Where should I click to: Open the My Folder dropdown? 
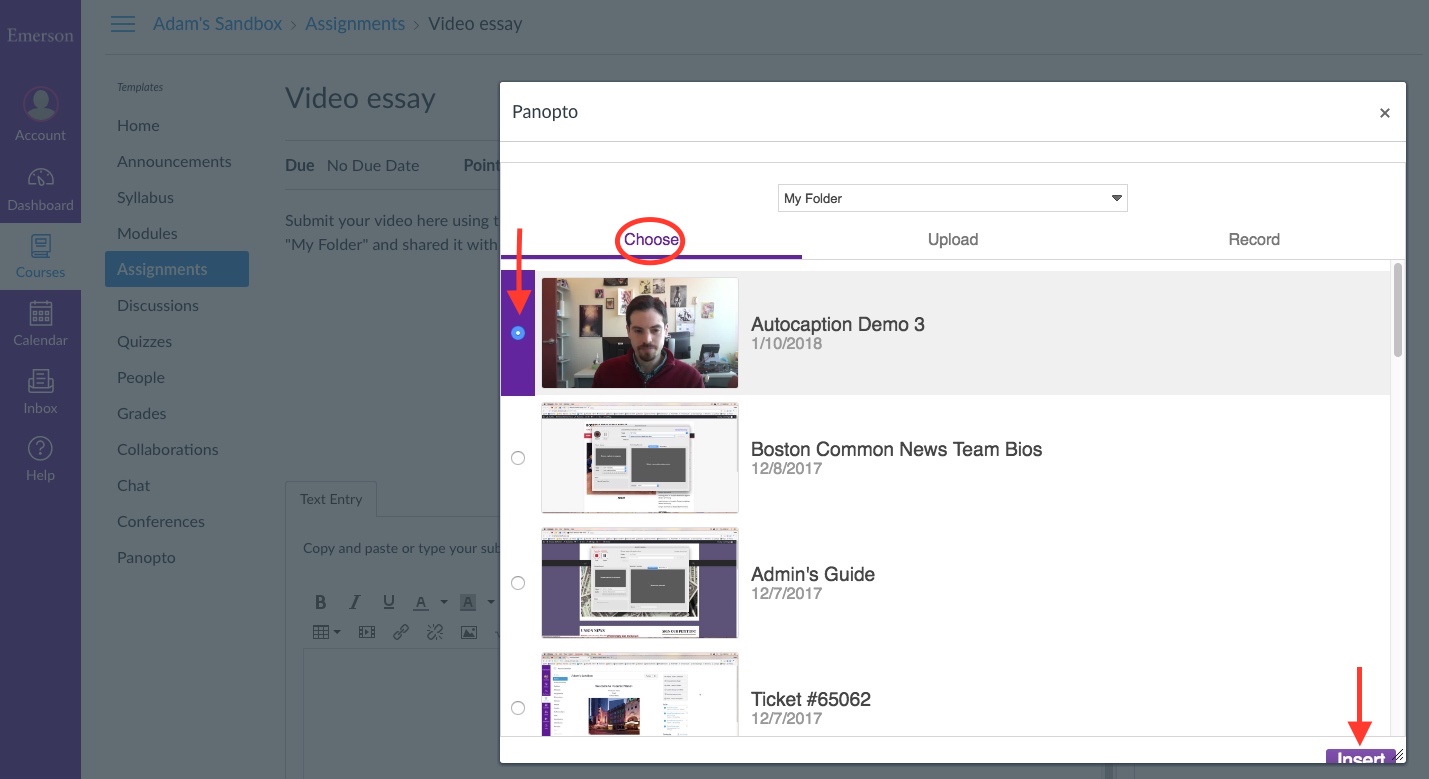(952, 198)
